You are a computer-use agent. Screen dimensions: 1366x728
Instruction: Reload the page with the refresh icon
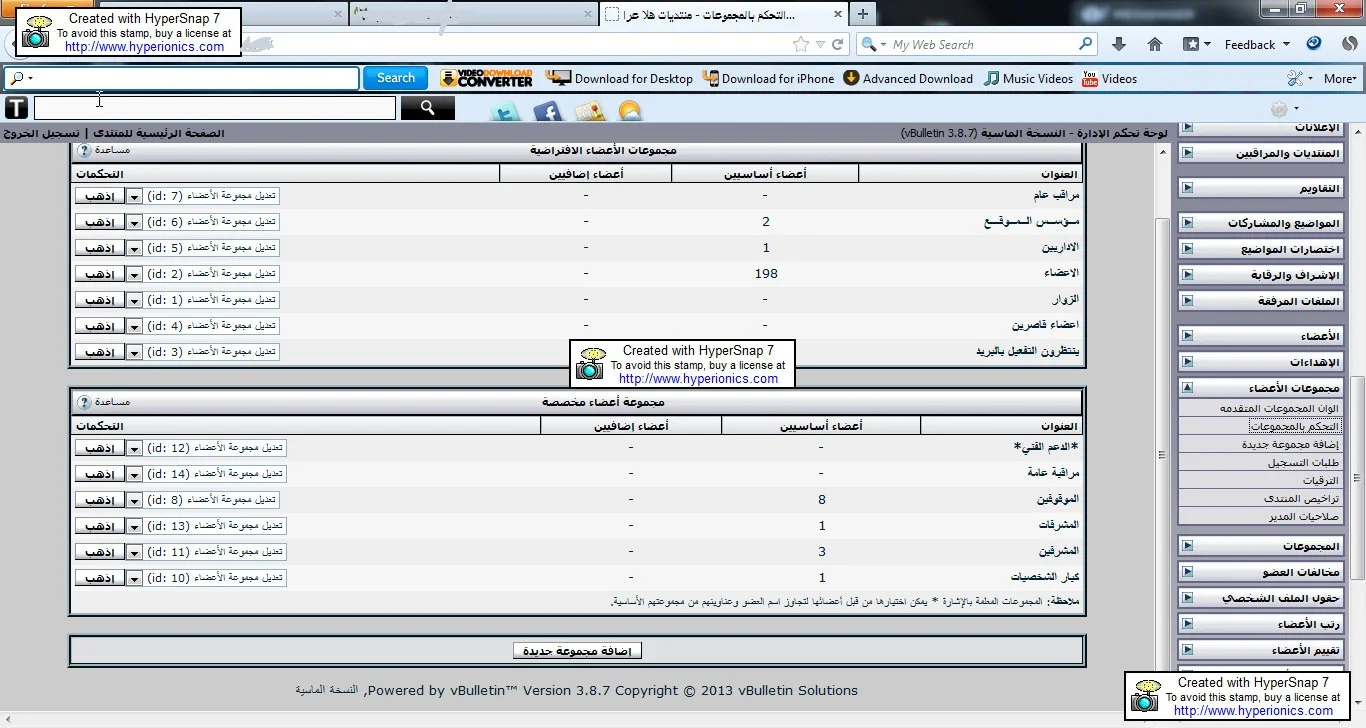pyautogui.click(x=838, y=44)
